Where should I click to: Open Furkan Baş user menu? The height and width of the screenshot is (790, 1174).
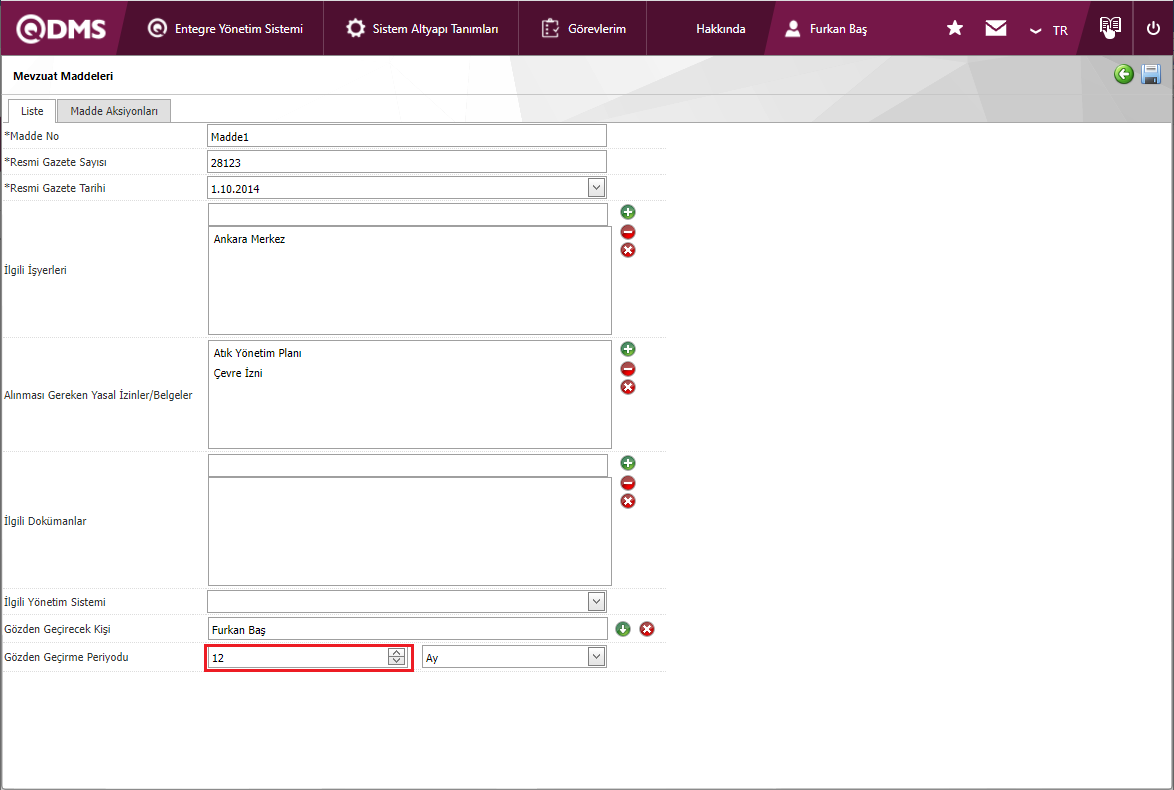click(x=826, y=28)
